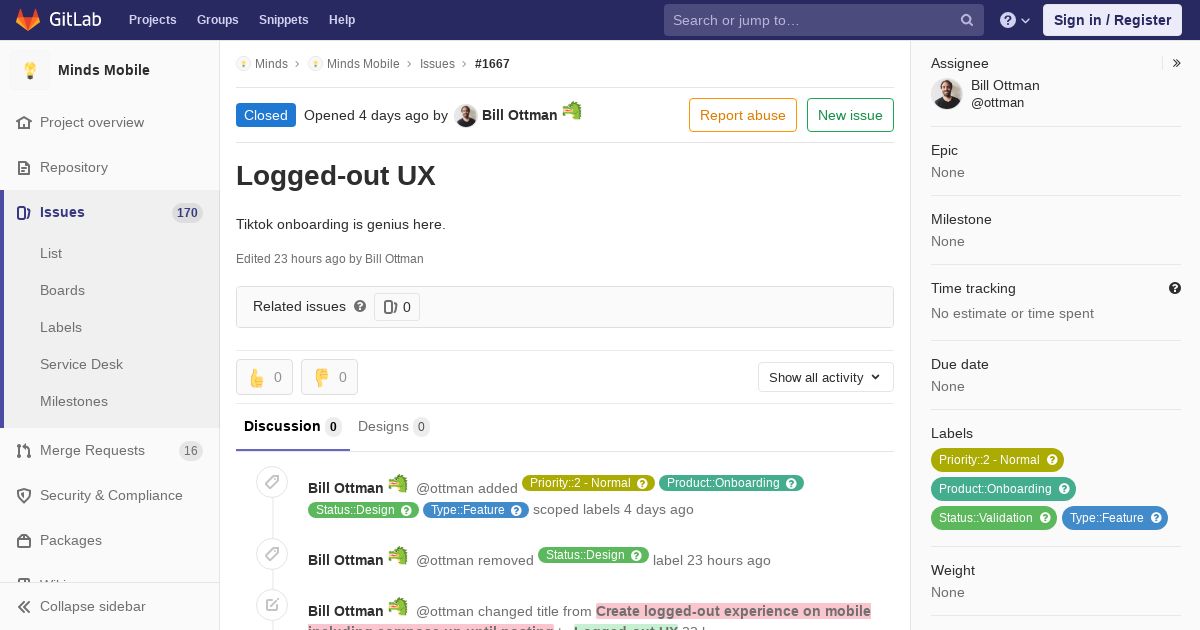Click the thumbs up reaction

[x=264, y=377]
